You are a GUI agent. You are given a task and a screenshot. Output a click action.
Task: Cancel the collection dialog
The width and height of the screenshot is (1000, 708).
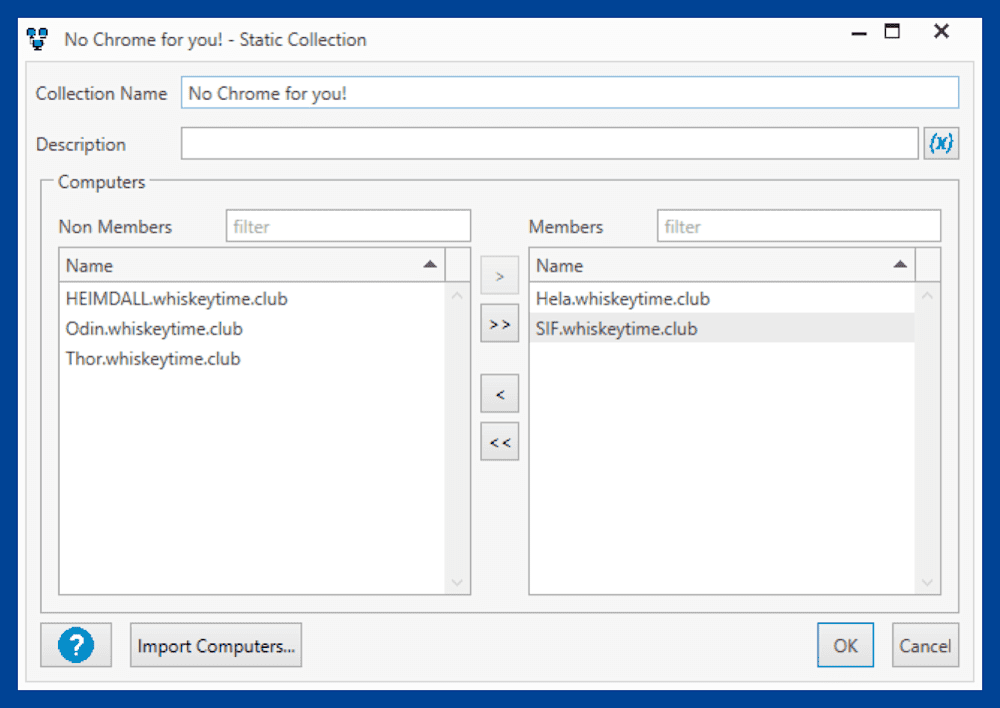pyautogui.click(x=925, y=645)
